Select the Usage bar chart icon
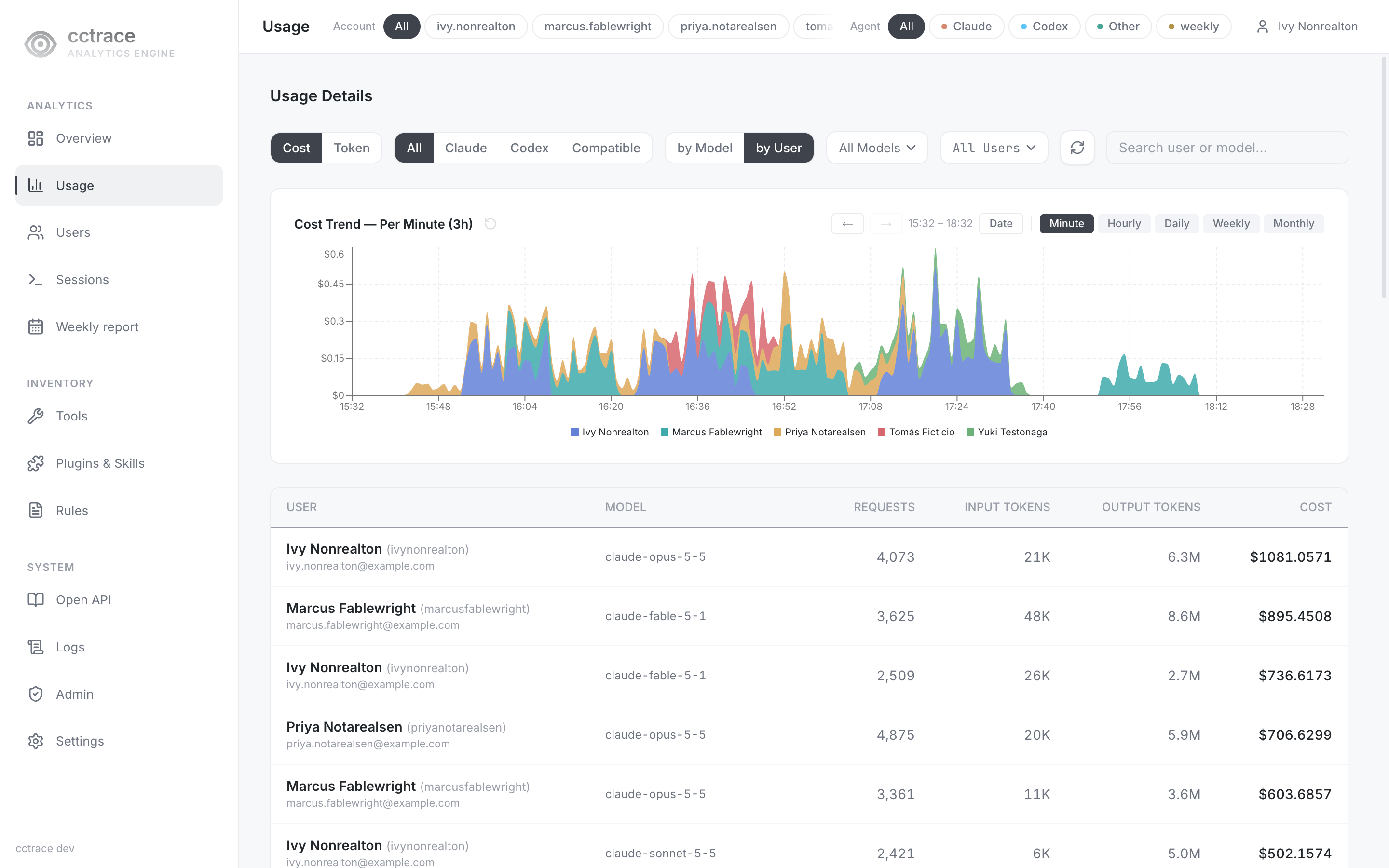1389x868 pixels. tap(36, 186)
